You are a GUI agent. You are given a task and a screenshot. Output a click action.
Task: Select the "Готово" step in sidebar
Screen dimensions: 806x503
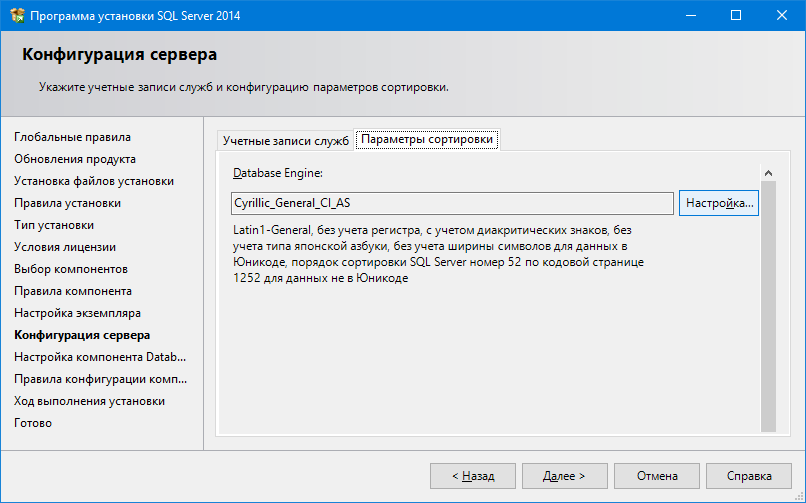point(33,423)
